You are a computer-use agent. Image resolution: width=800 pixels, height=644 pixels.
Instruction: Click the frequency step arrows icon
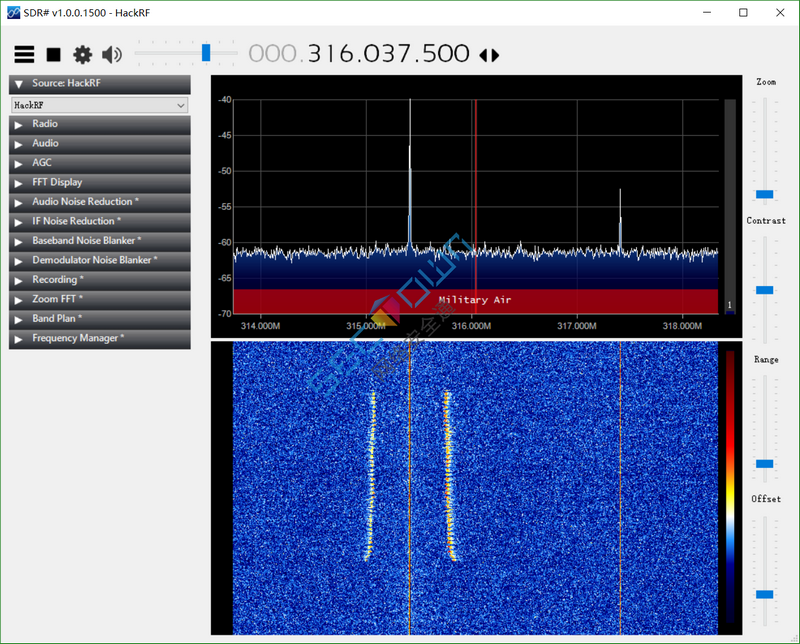[x=489, y=55]
